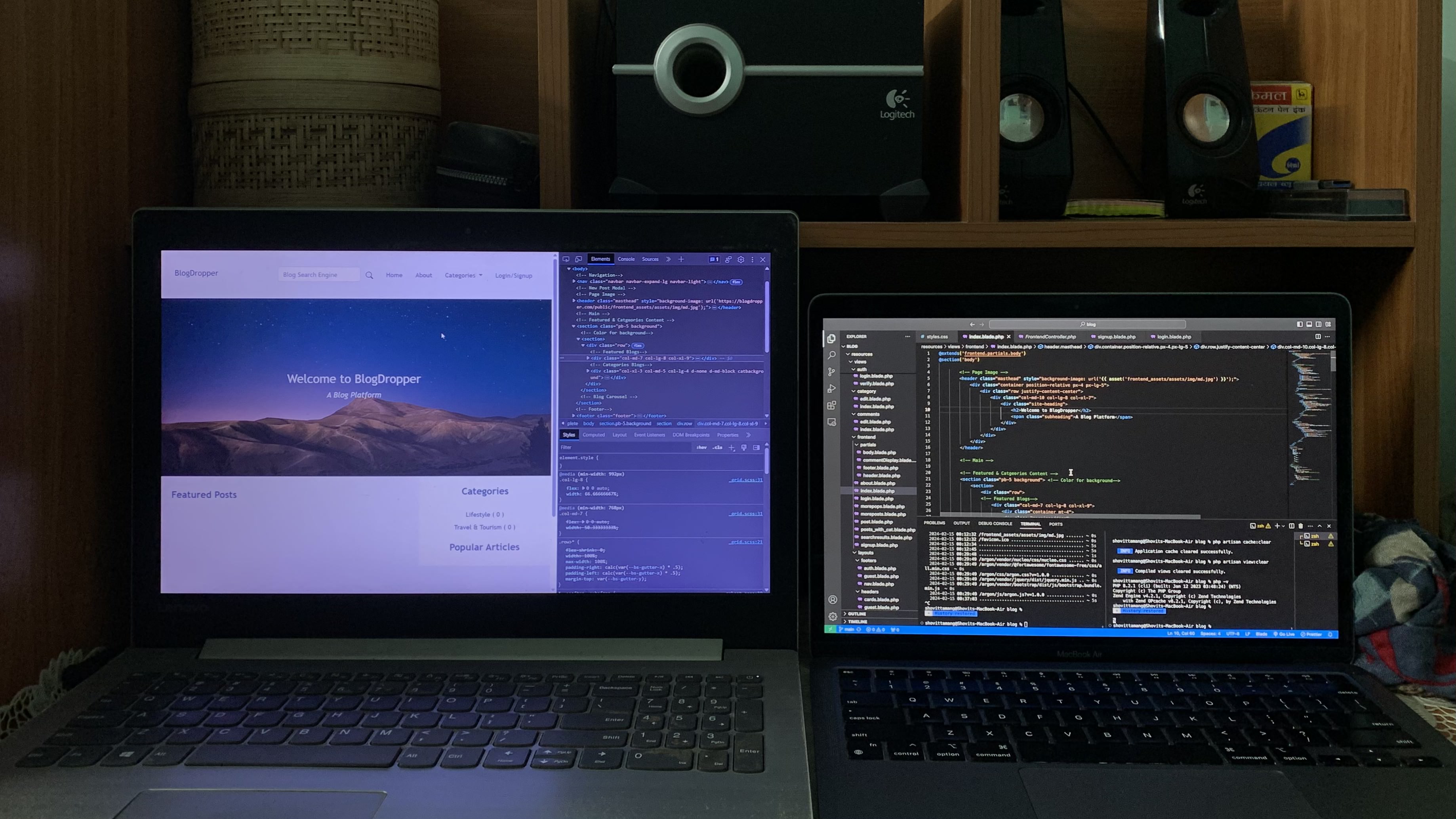Toggle the secondary sidebar in VS Code title bar
The image size is (1456, 819).
pyautogui.click(x=1319, y=324)
